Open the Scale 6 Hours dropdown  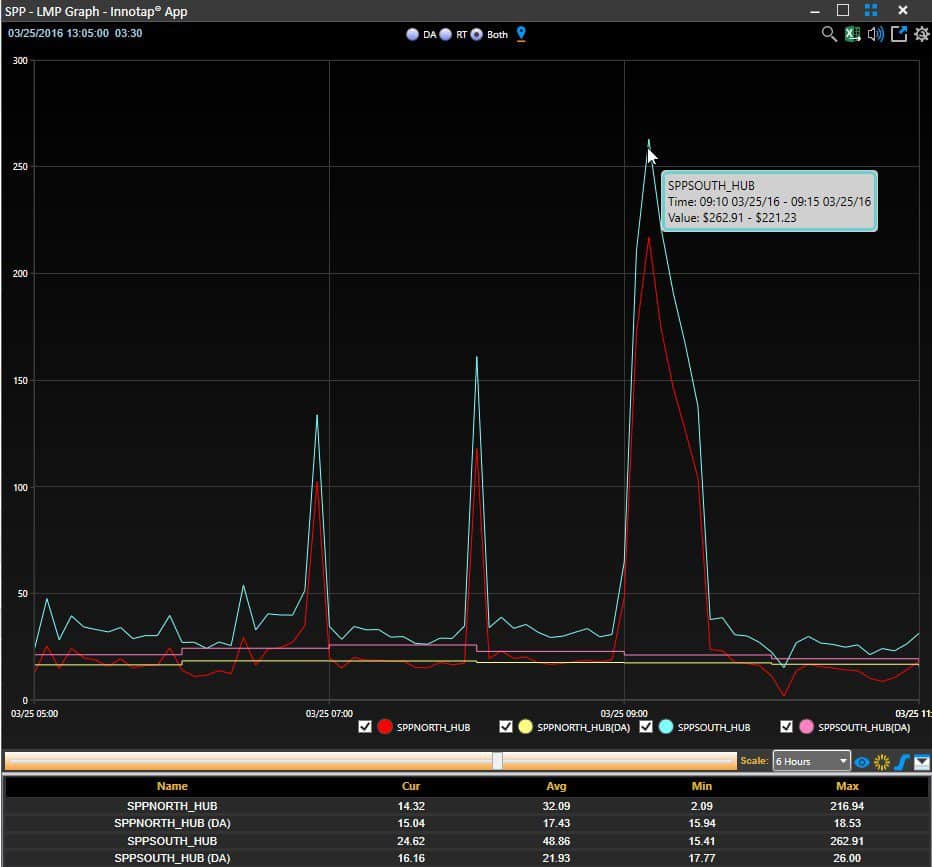(811, 762)
